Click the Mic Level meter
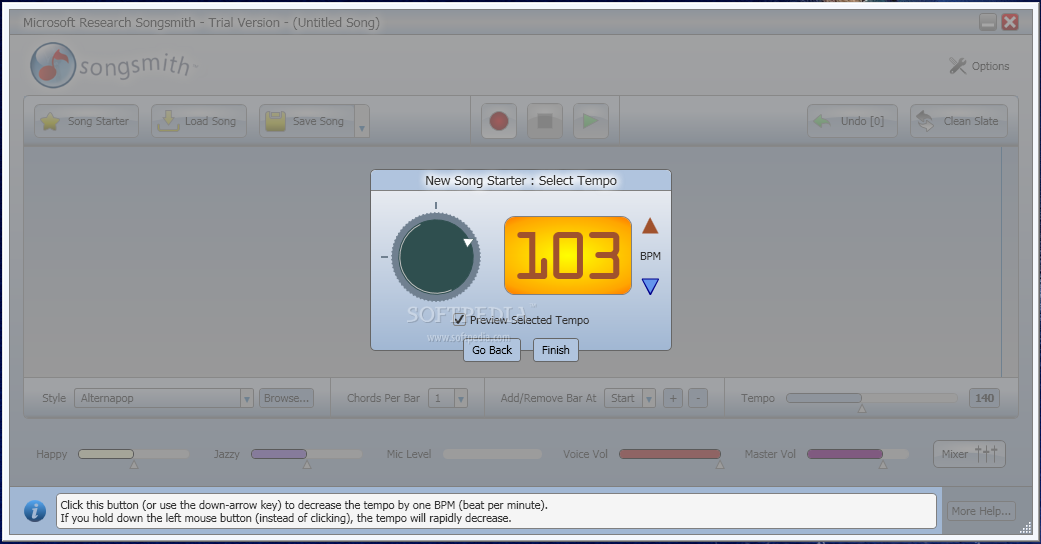This screenshot has height=544, width=1041. coord(492,454)
